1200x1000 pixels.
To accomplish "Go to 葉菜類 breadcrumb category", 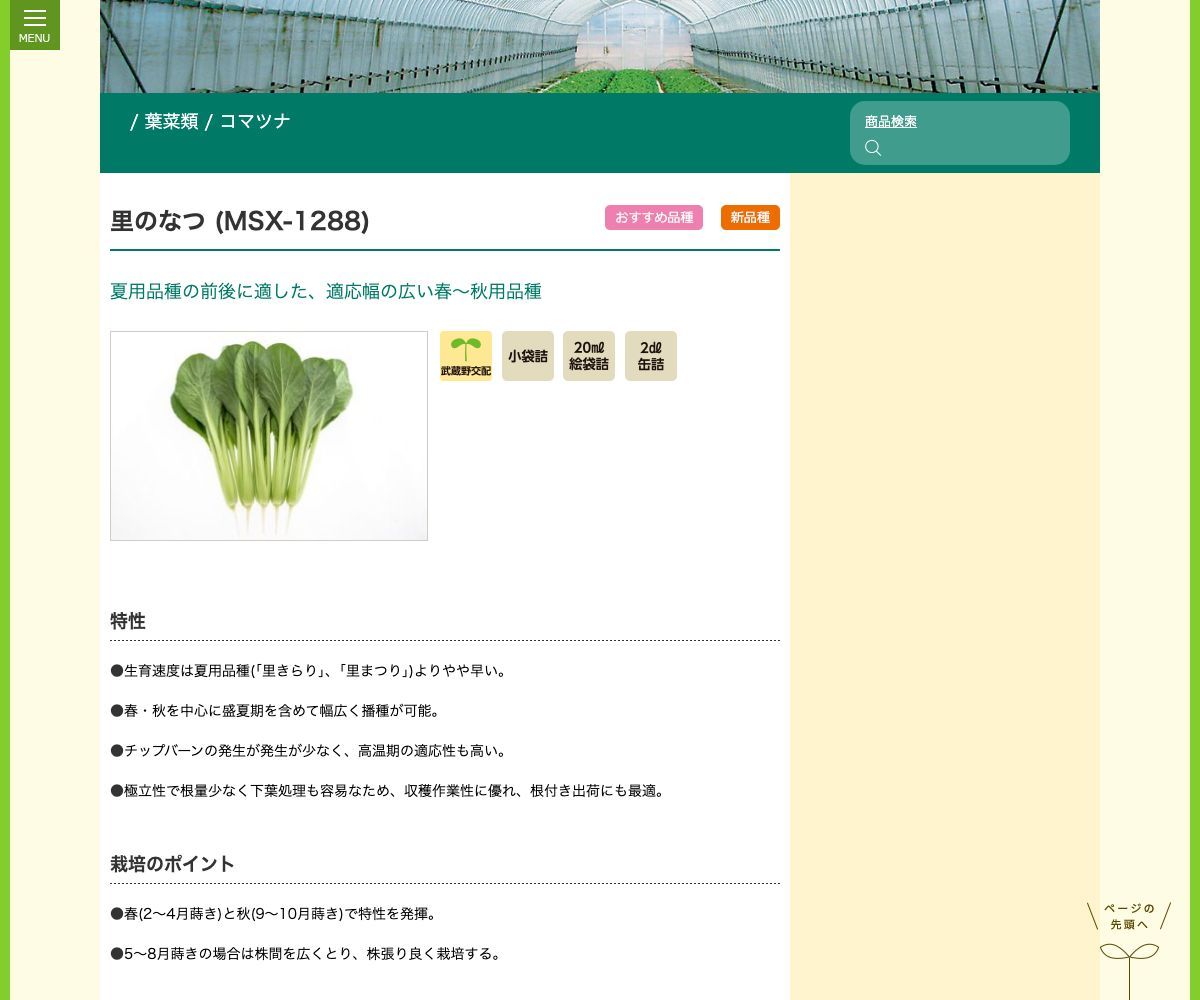I will tap(171, 122).
